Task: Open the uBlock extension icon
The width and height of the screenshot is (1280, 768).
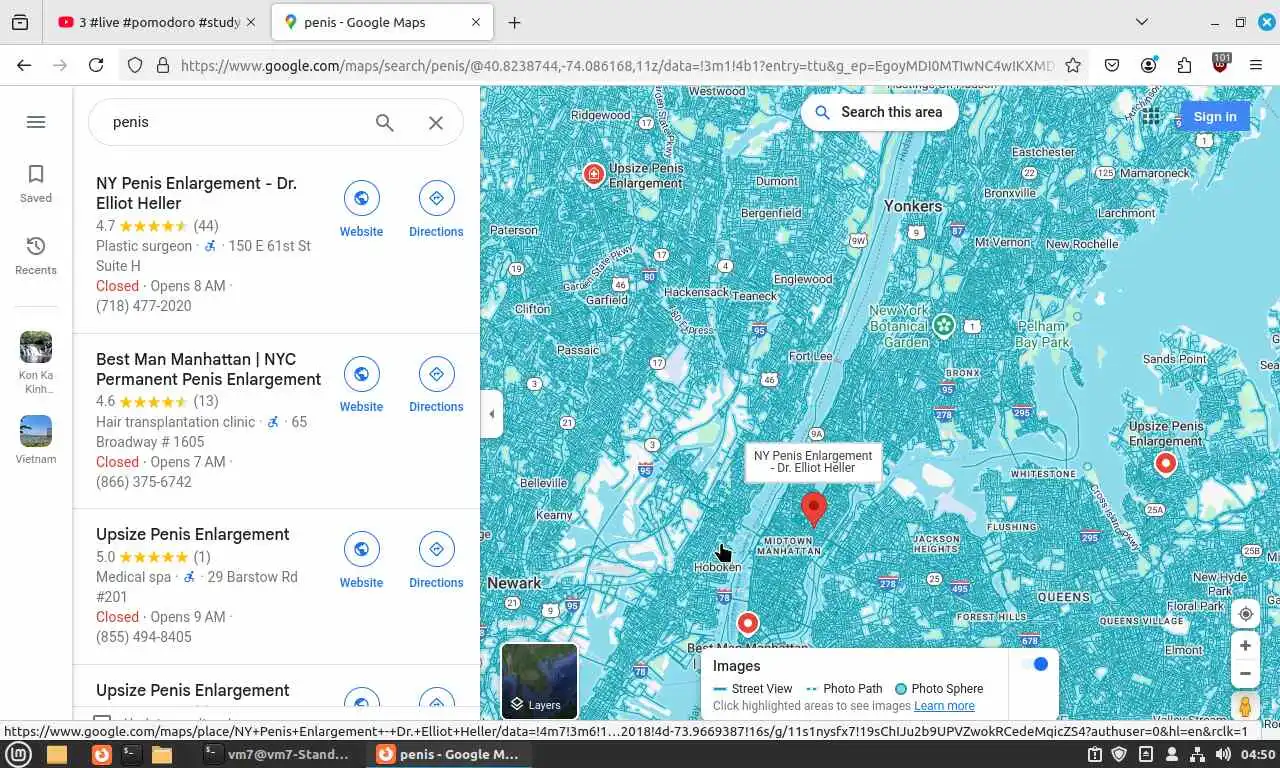Action: pos(1220,64)
